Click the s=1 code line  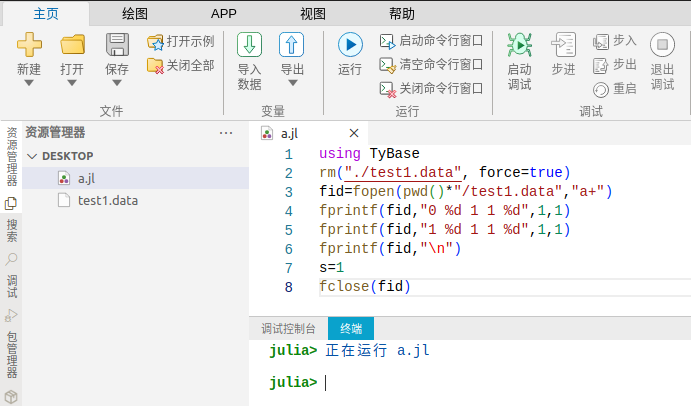pyautogui.click(x=331, y=268)
